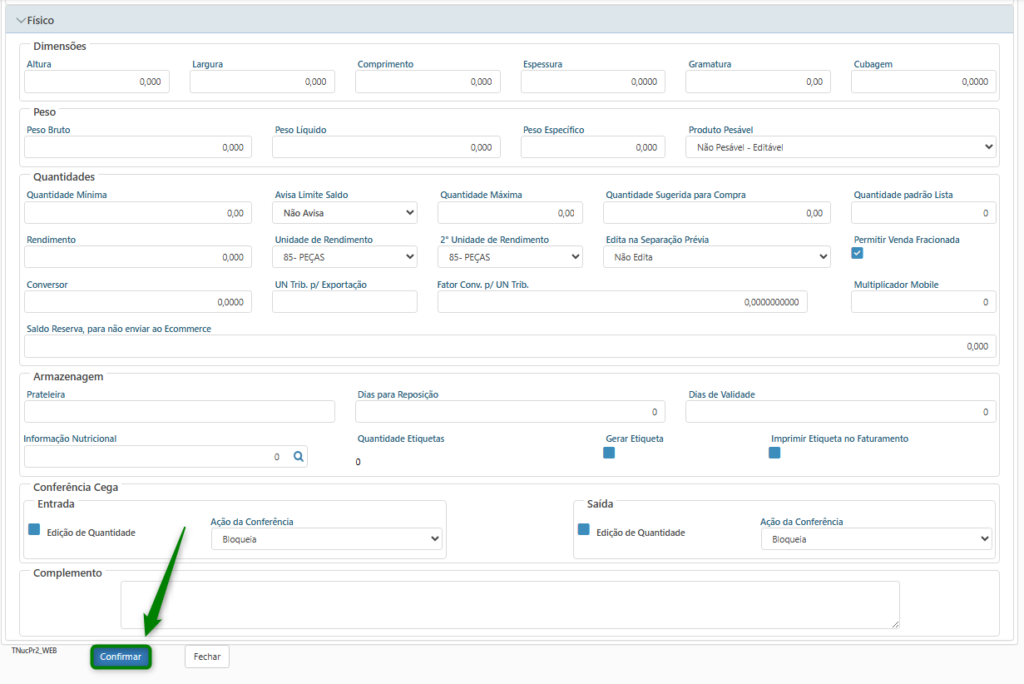The width and height of the screenshot is (1024, 684).
Task: Click the Fechar button
Action: 207,656
